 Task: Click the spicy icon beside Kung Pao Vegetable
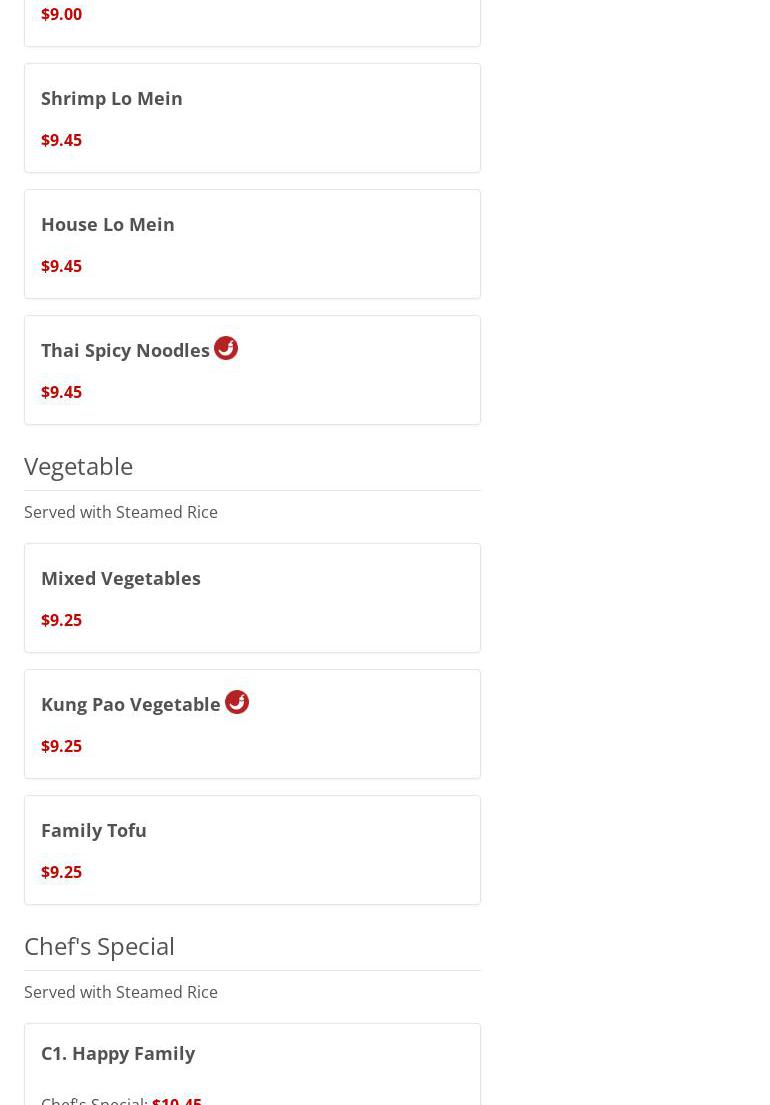point(237,702)
